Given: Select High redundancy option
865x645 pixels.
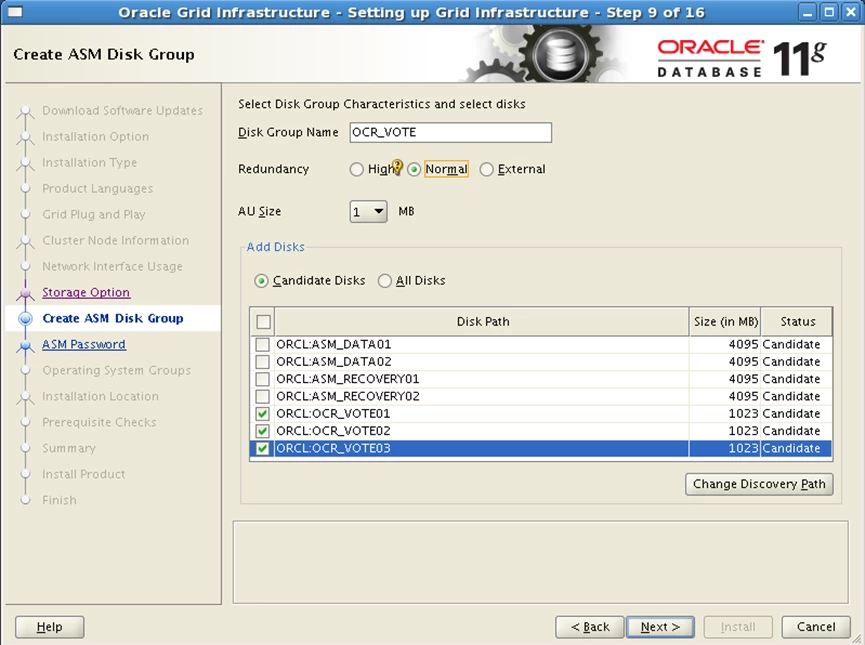Looking at the screenshot, I should pyautogui.click(x=356, y=169).
